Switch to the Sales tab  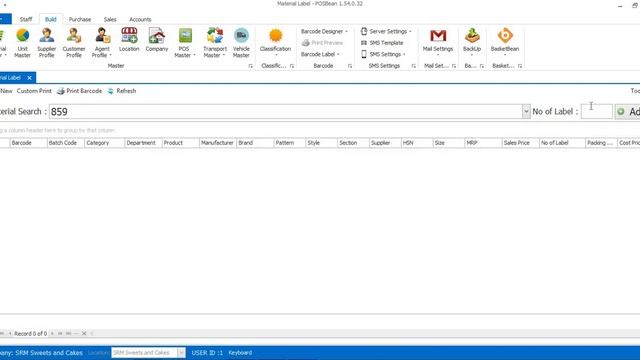(x=110, y=19)
